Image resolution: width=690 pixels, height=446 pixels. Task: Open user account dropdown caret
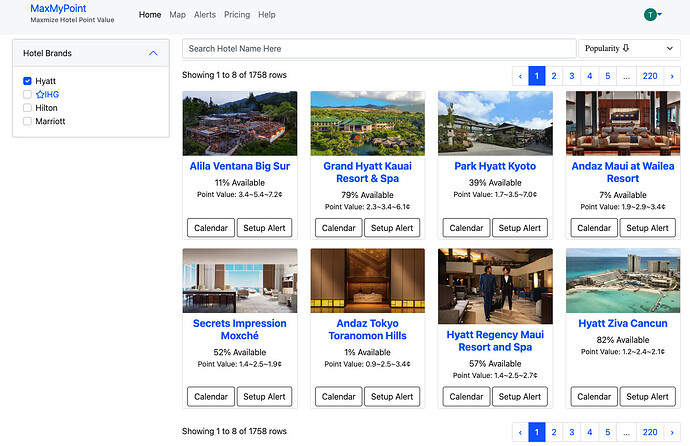point(660,15)
